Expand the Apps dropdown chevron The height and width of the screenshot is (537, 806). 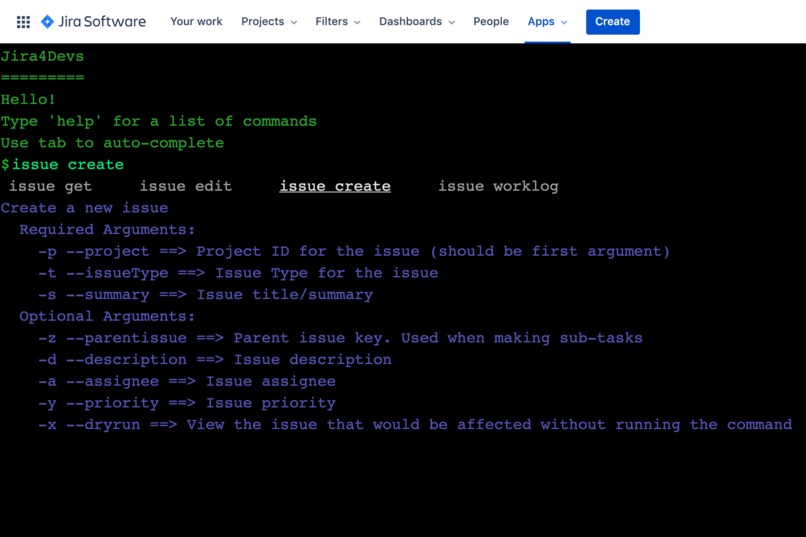pos(564,22)
